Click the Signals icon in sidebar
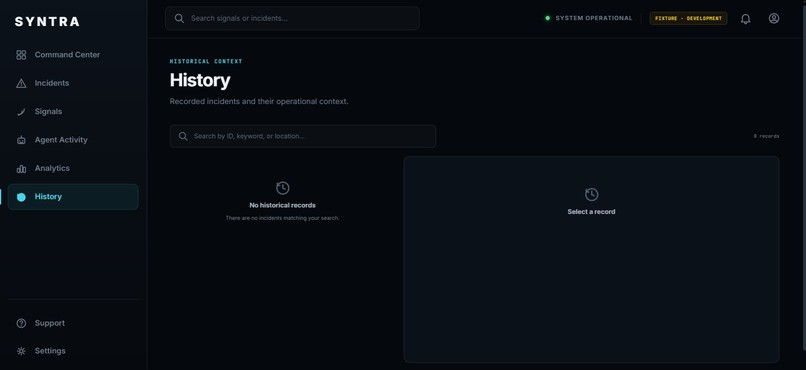 [21, 112]
